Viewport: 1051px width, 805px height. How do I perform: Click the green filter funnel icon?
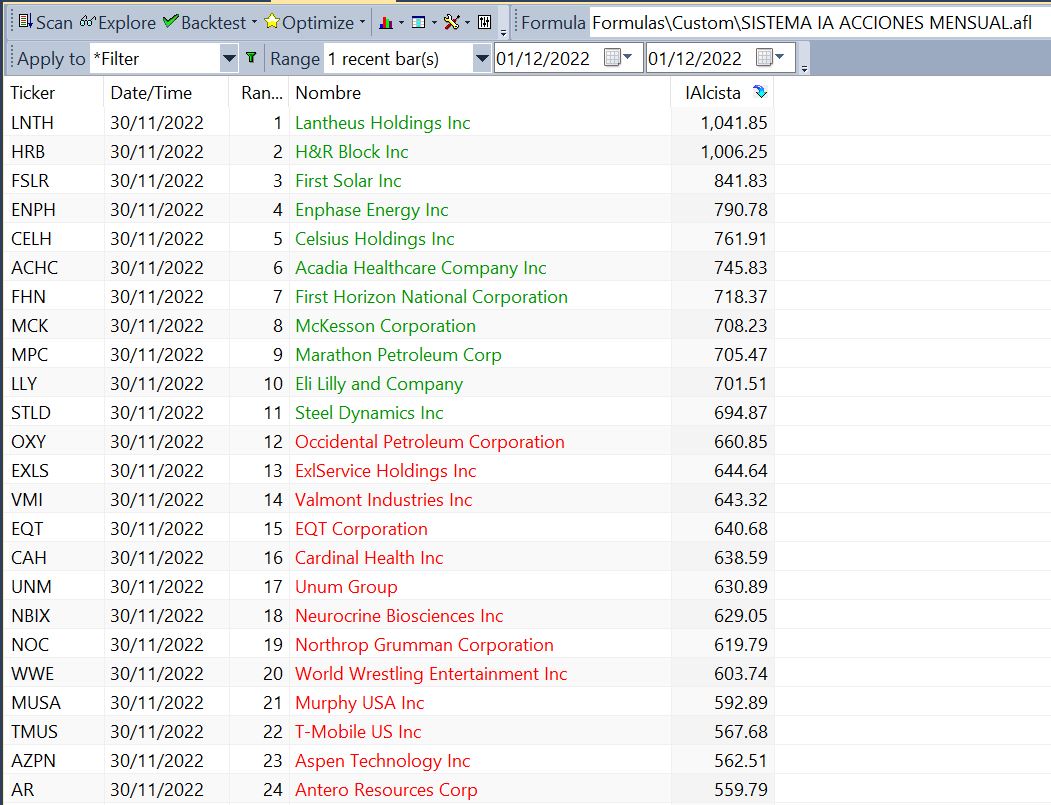pyautogui.click(x=251, y=58)
